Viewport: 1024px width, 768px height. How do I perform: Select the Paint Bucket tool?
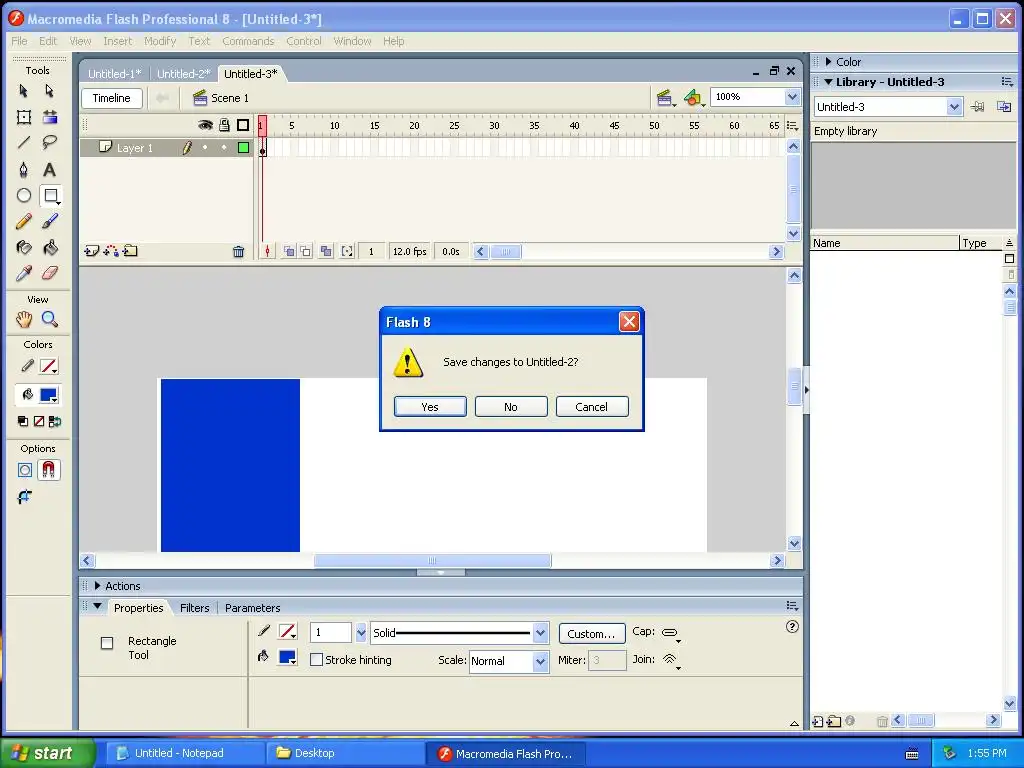50,248
